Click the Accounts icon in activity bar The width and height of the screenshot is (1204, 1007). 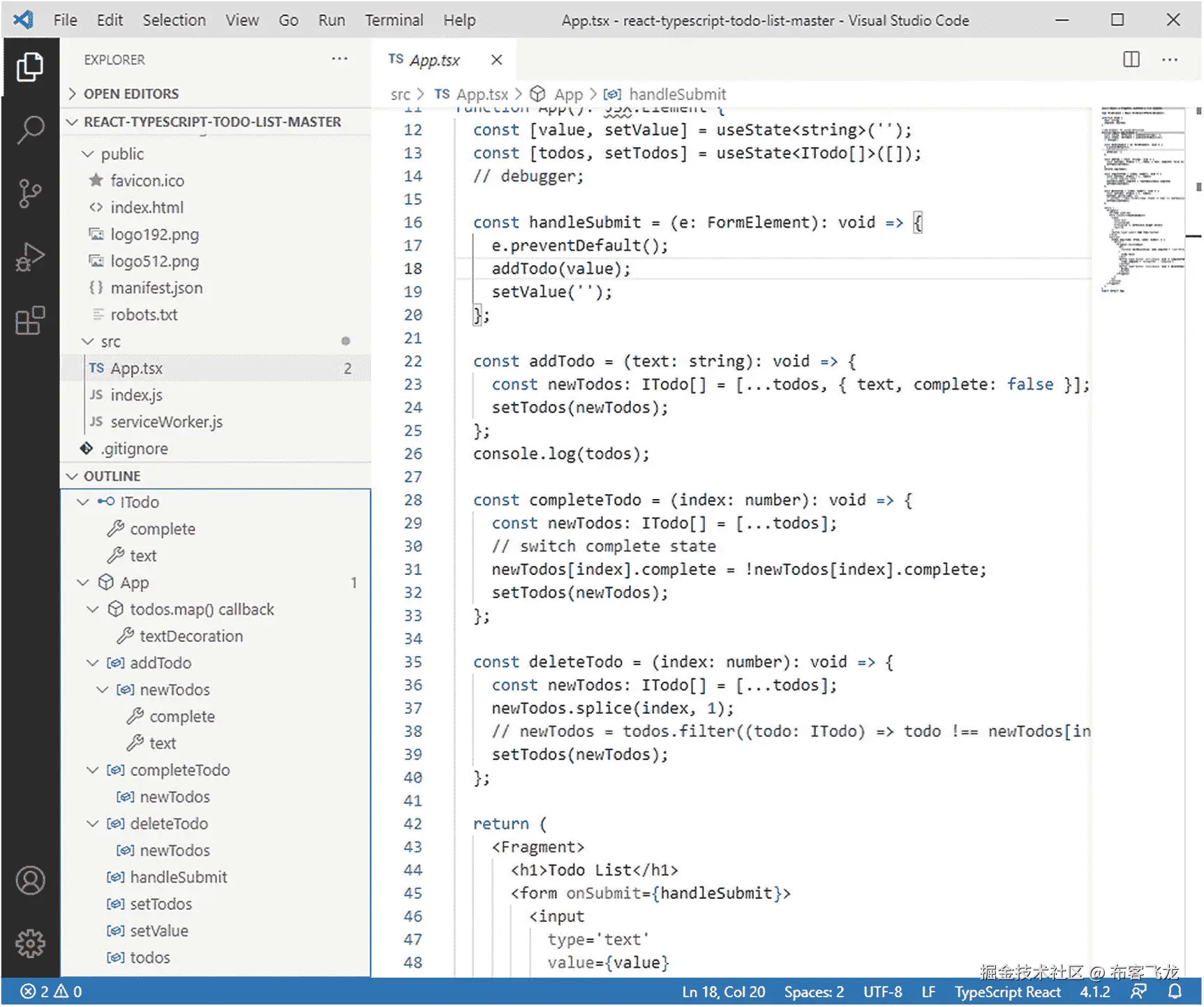30,880
